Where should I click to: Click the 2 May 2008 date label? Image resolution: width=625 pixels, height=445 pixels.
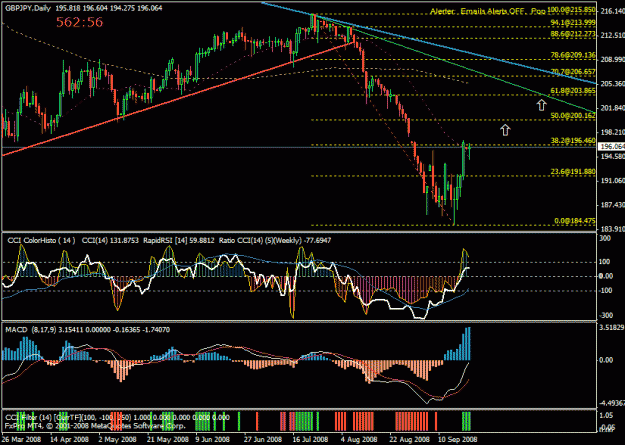[x=118, y=439]
